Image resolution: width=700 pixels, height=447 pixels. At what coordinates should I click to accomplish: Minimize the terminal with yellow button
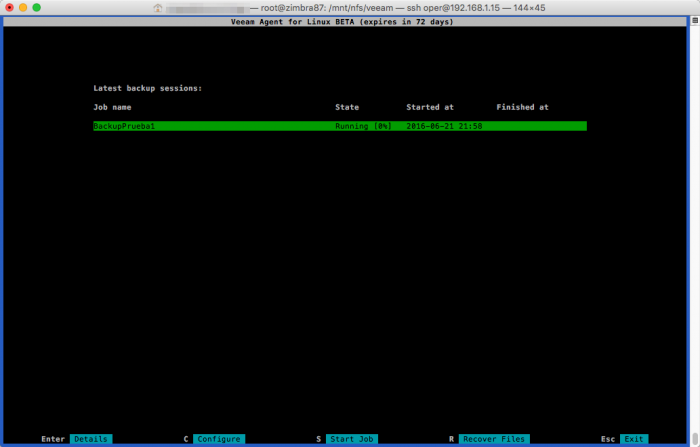(x=23, y=8)
